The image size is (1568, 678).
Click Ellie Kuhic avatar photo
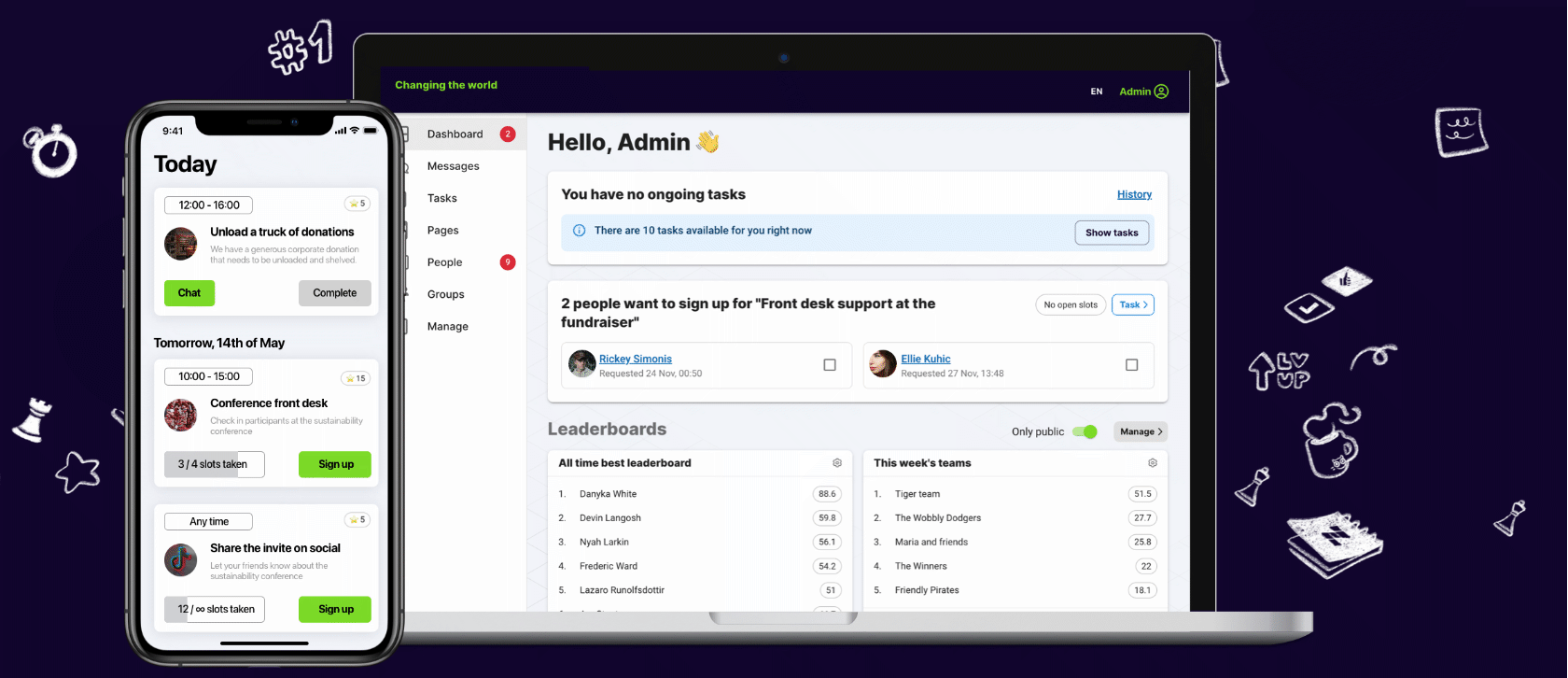882,364
